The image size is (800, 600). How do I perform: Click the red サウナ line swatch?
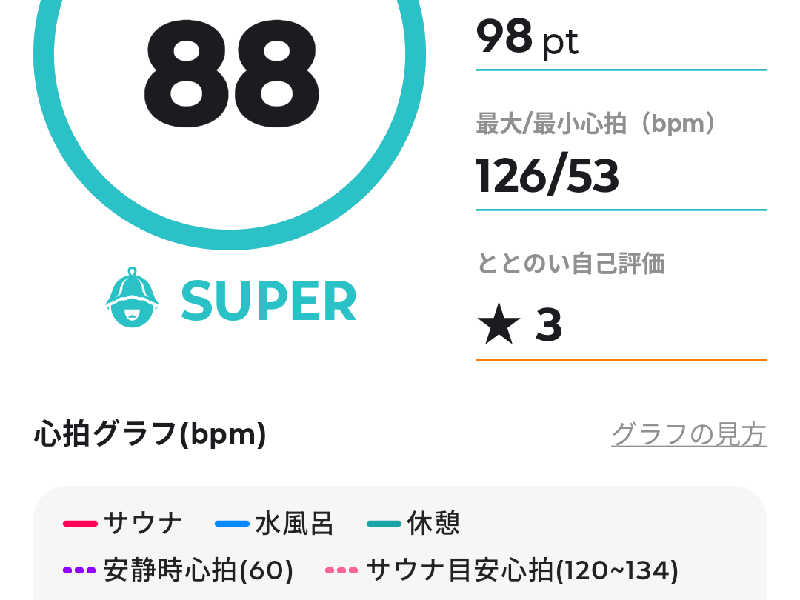[x=79, y=523]
